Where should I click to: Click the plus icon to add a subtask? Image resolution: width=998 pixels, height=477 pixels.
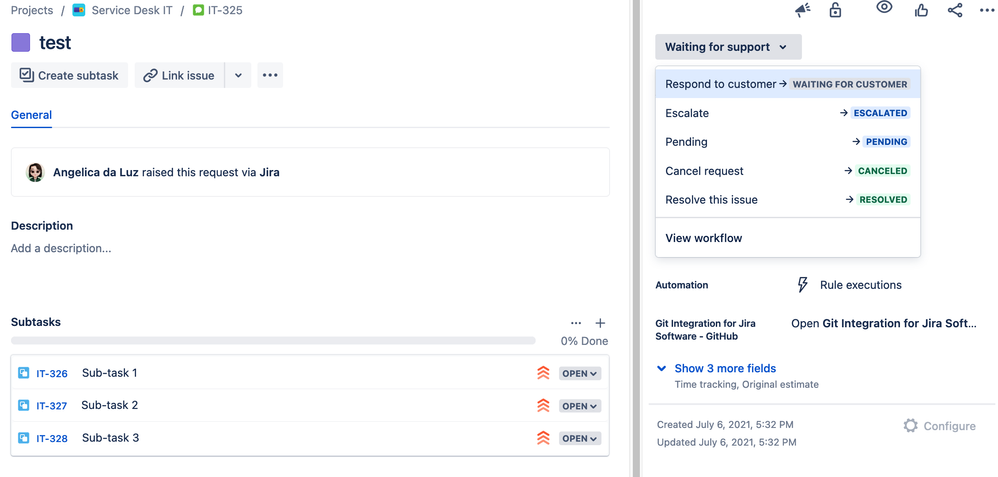pos(600,323)
